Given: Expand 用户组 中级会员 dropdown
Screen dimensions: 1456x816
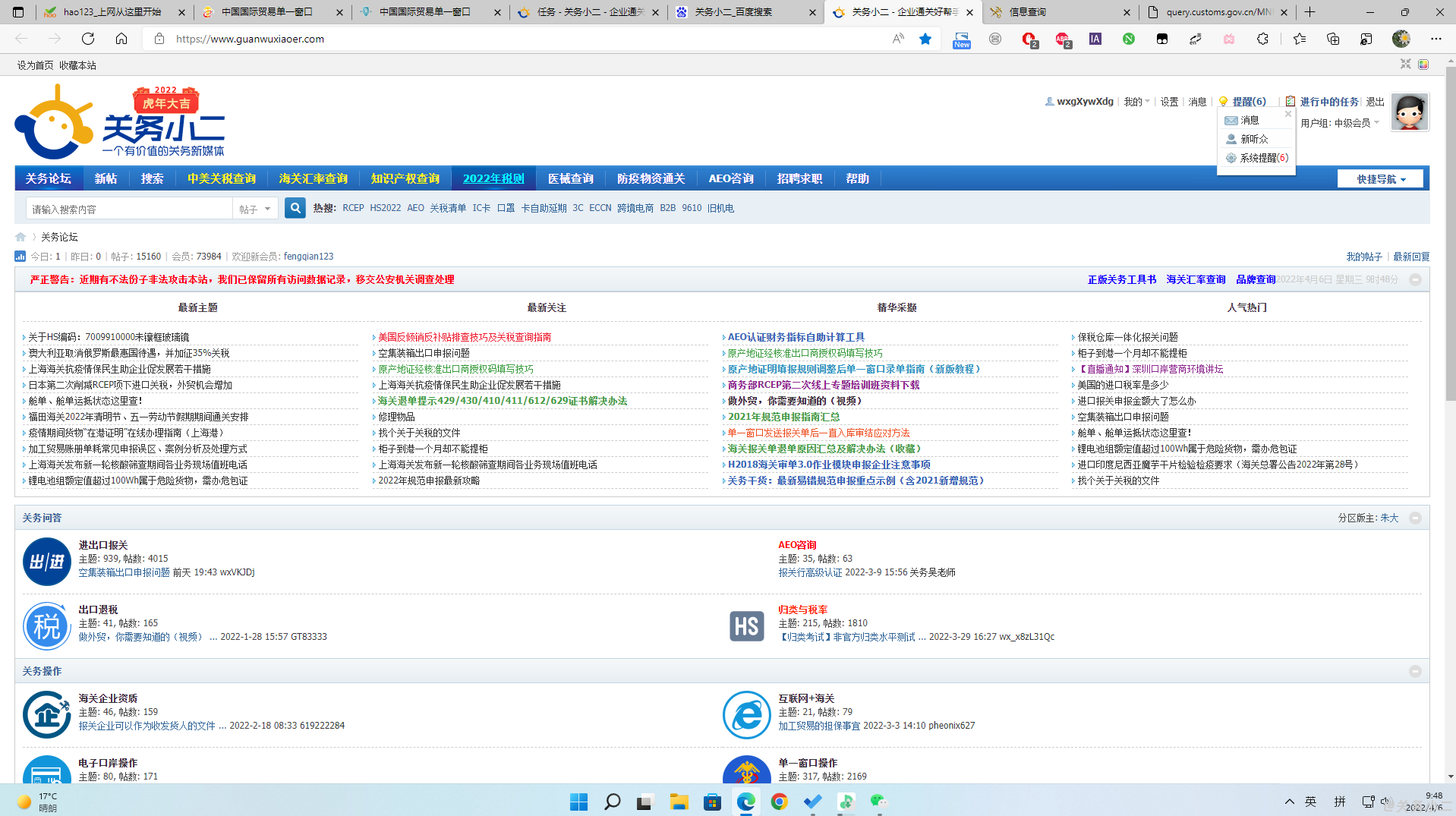Looking at the screenshot, I should point(1340,123).
